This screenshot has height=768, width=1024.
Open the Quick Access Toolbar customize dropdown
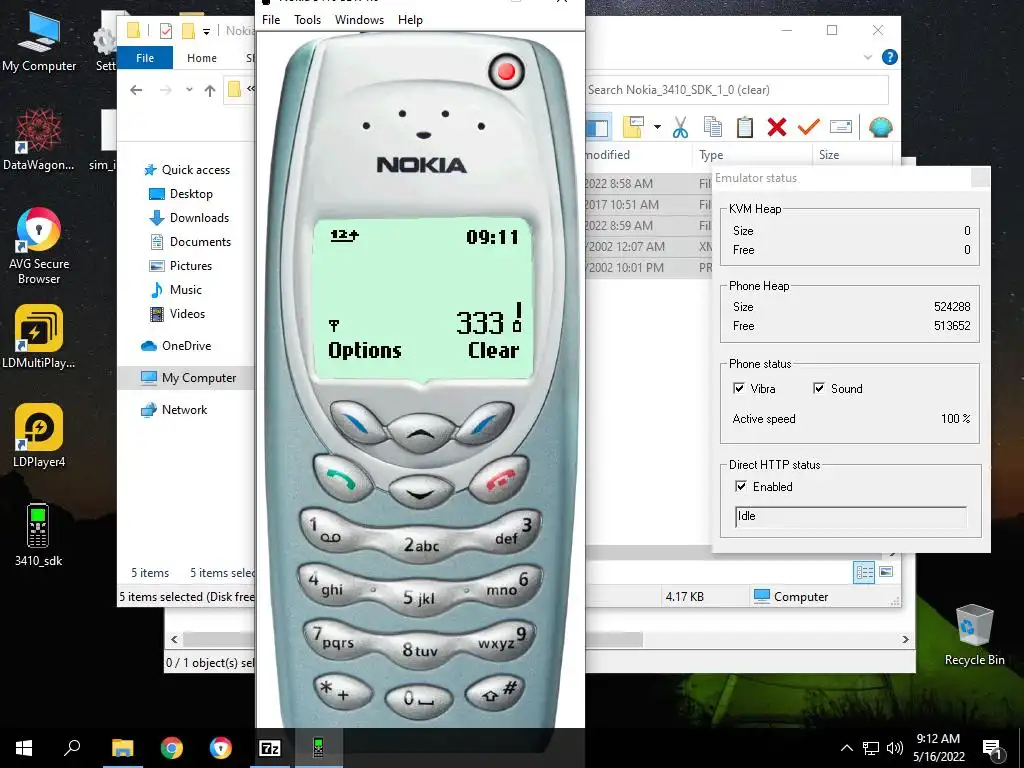coord(206,31)
